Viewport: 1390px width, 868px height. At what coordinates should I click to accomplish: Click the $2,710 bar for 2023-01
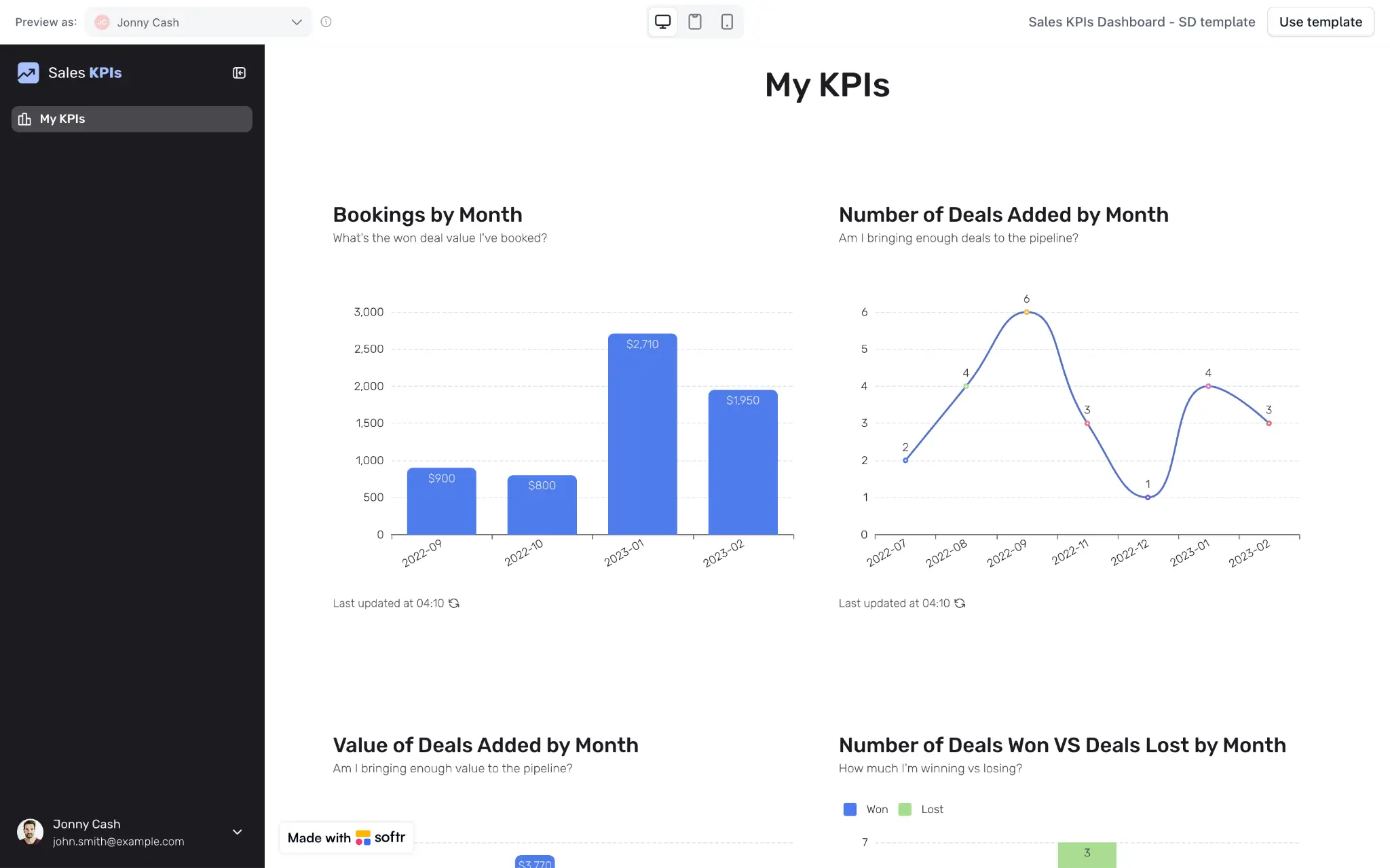pos(642,434)
